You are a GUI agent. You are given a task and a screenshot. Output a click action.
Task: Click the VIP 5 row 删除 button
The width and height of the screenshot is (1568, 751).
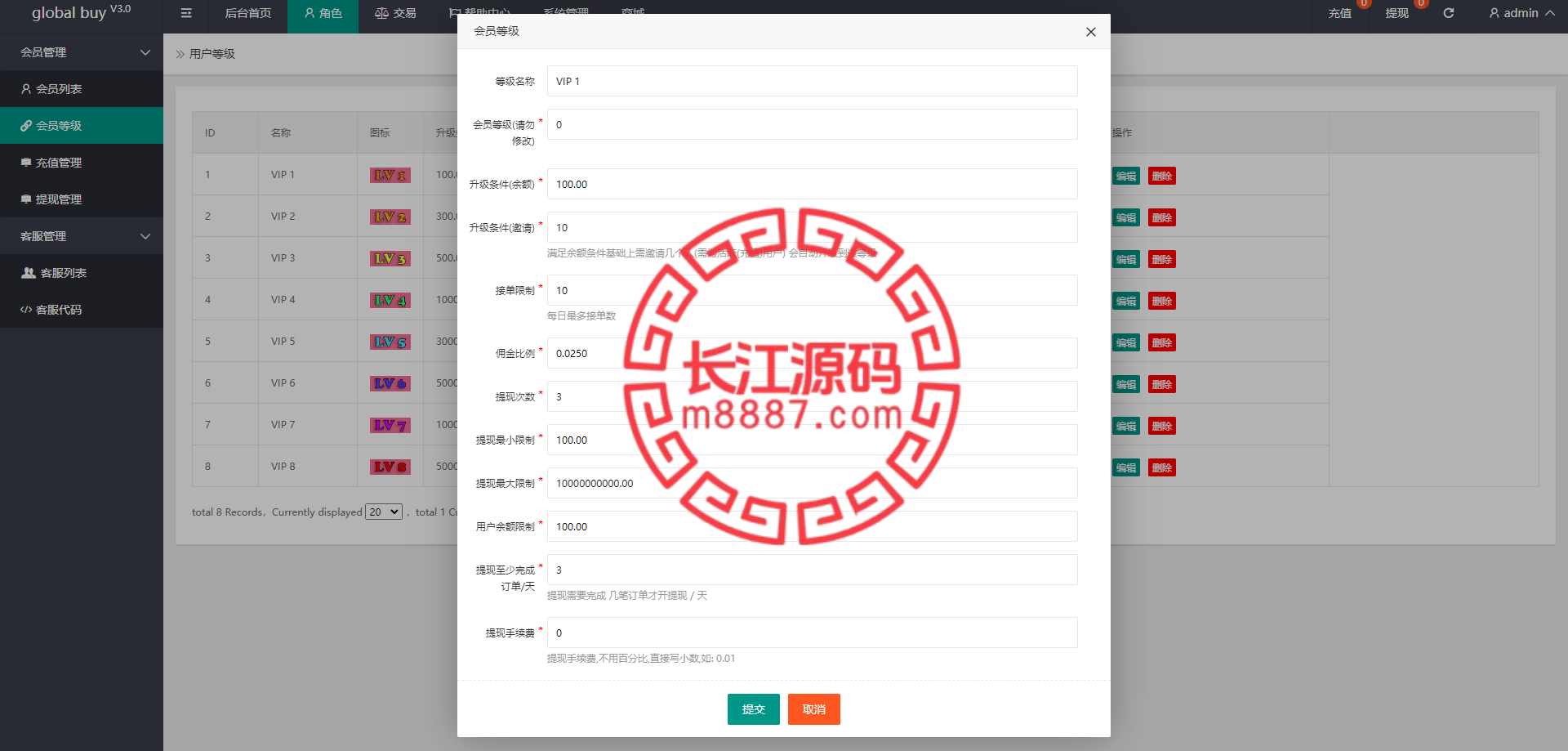1162,342
